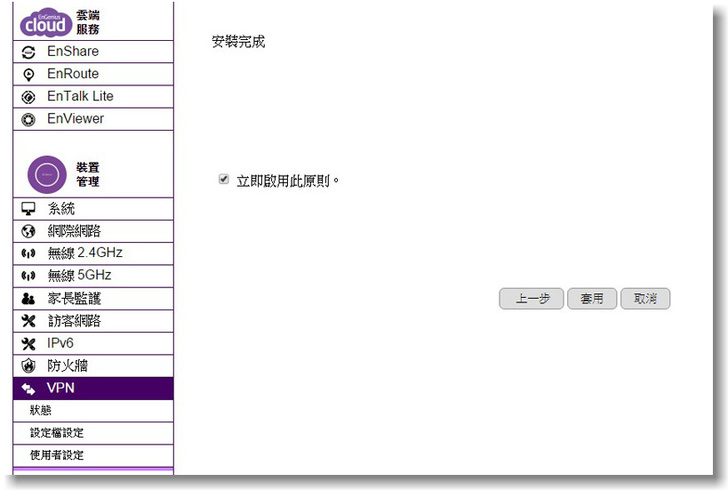Click the IPv6 tools icon
The width and height of the screenshot is (728, 490).
(28, 344)
